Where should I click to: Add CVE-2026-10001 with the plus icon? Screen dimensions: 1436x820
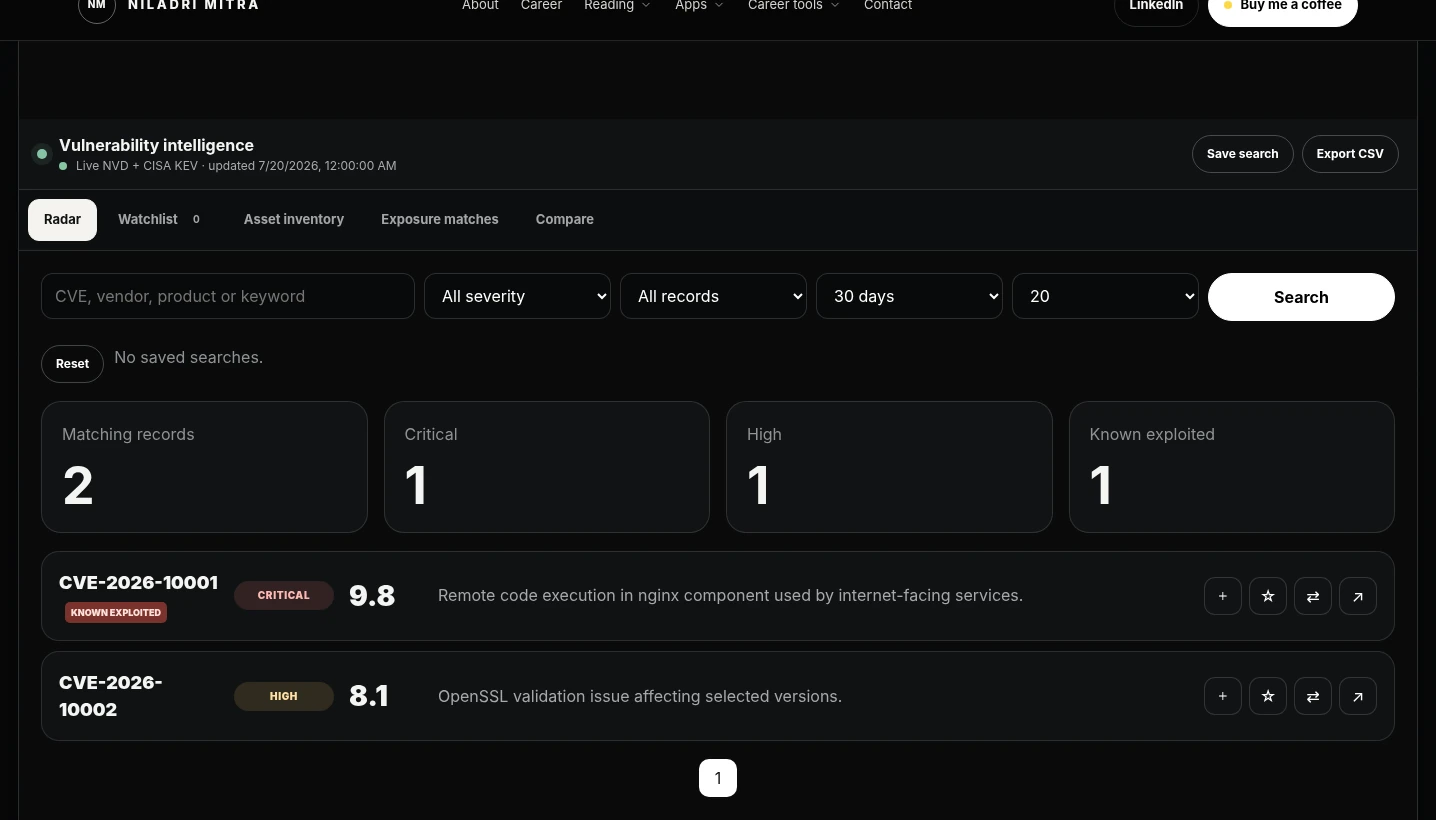pos(1222,596)
